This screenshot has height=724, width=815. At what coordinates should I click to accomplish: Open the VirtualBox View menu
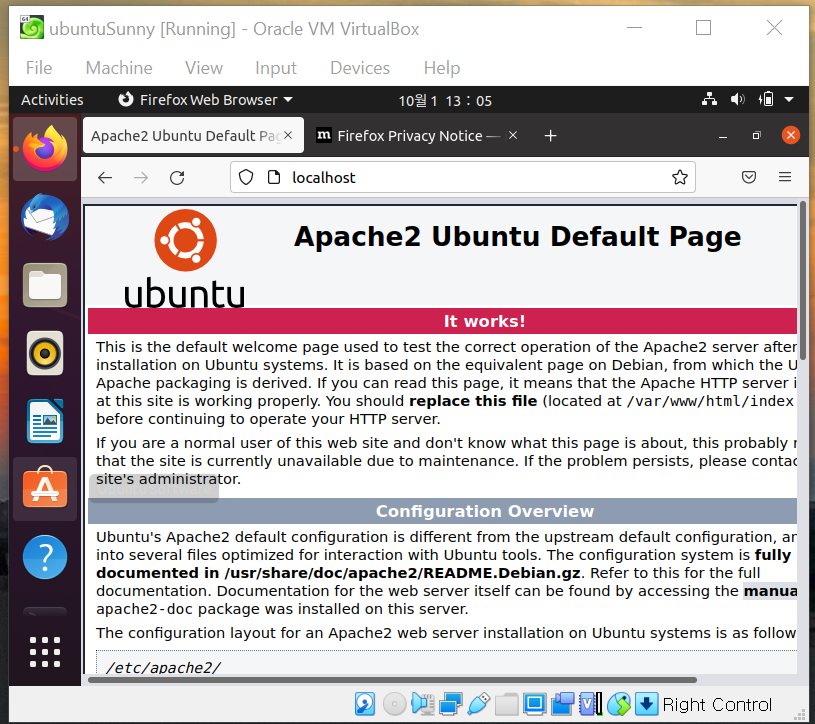tap(204, 68)
